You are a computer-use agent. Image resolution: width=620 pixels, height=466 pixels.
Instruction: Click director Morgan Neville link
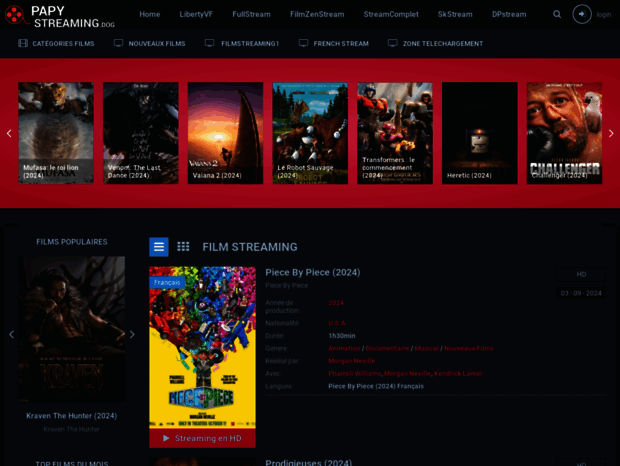[352, 361]
